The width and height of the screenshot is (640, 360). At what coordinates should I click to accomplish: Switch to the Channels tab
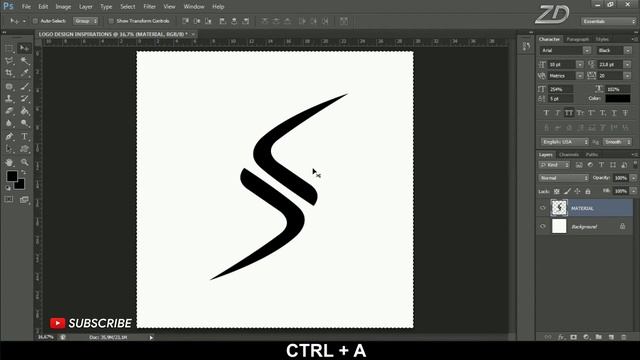pyautogui.click(x=569, y=155)
